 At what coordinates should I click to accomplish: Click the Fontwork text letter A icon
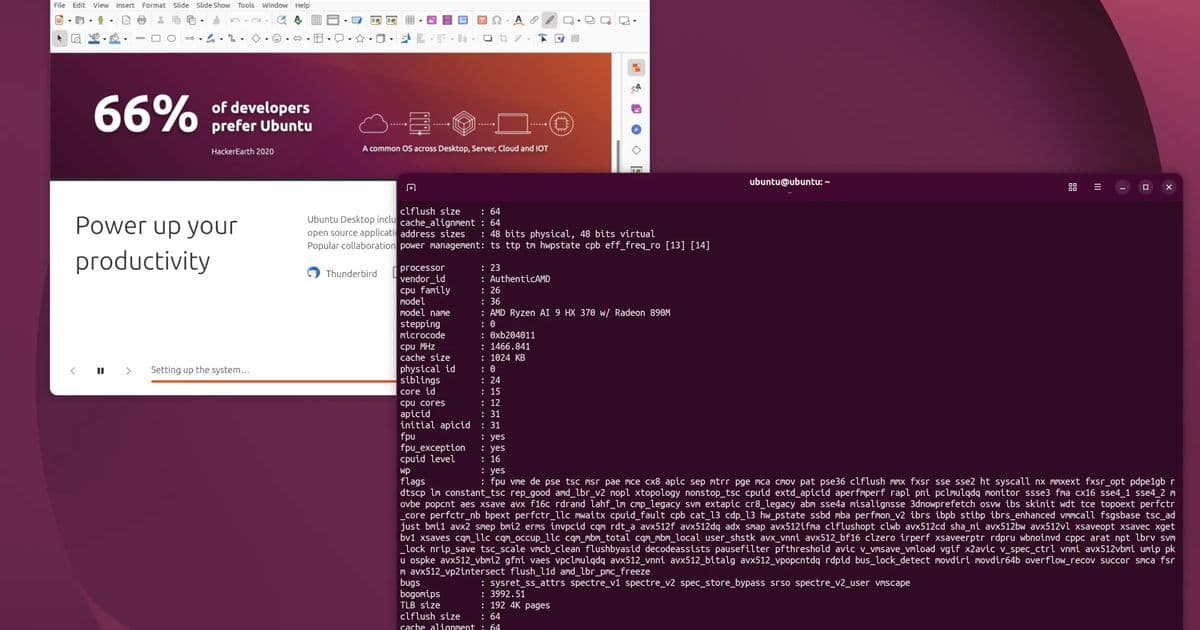pyautogui.click(x=519, y=20)
